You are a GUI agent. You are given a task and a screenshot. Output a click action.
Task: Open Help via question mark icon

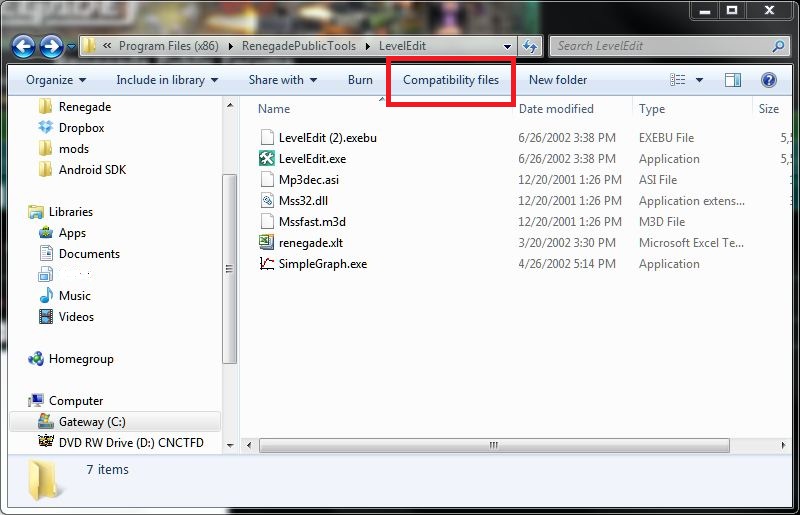click(x=769, y=80)
